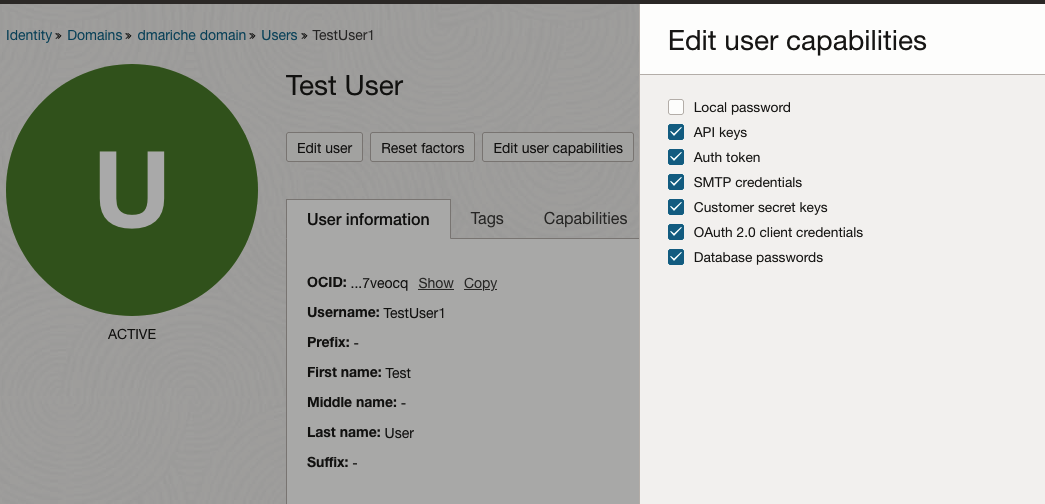Click the green user avatar circle
This screenshot has height=504, width=1045.
pos(132,190)
